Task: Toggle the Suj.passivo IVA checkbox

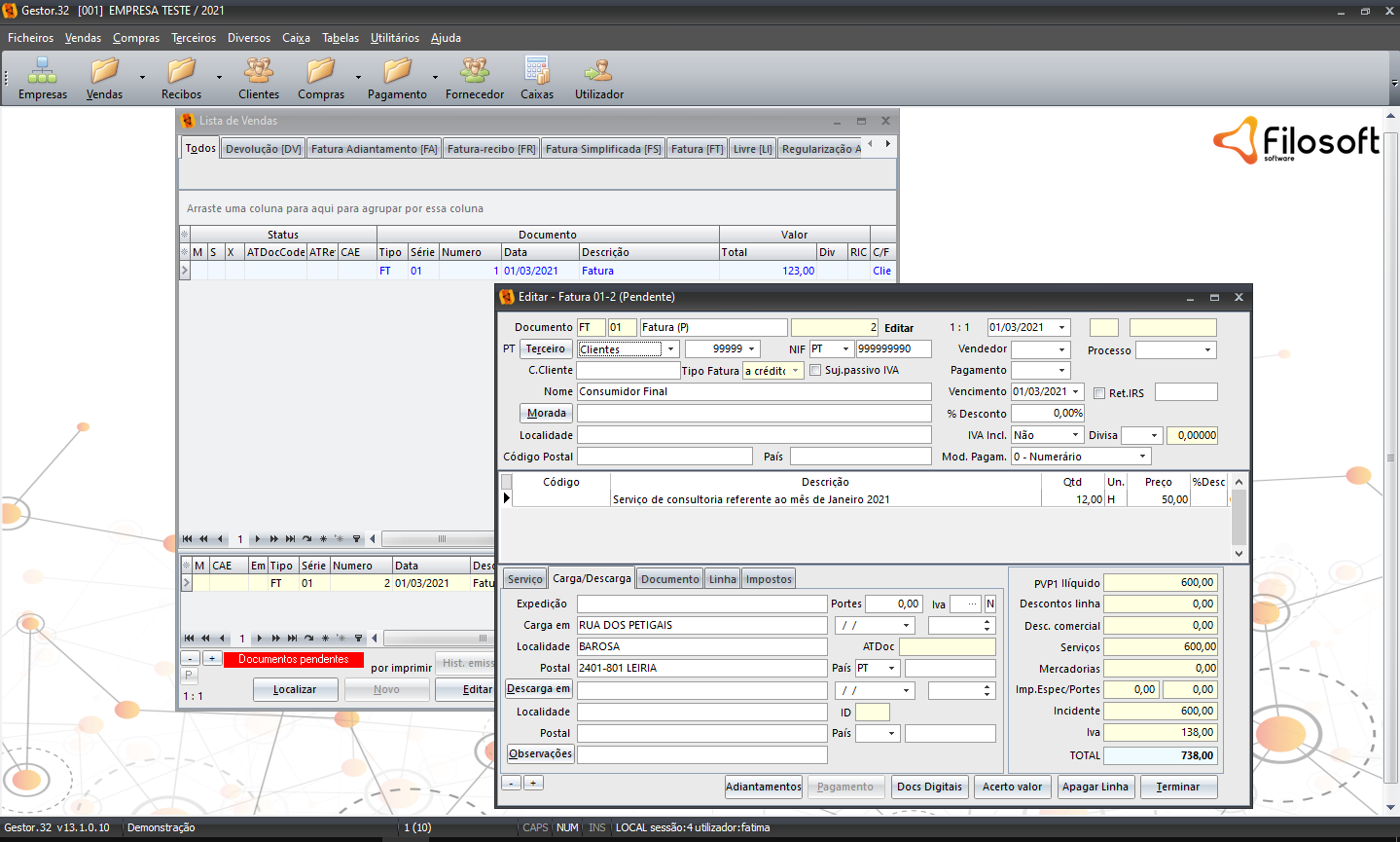Action: point(815,370)
